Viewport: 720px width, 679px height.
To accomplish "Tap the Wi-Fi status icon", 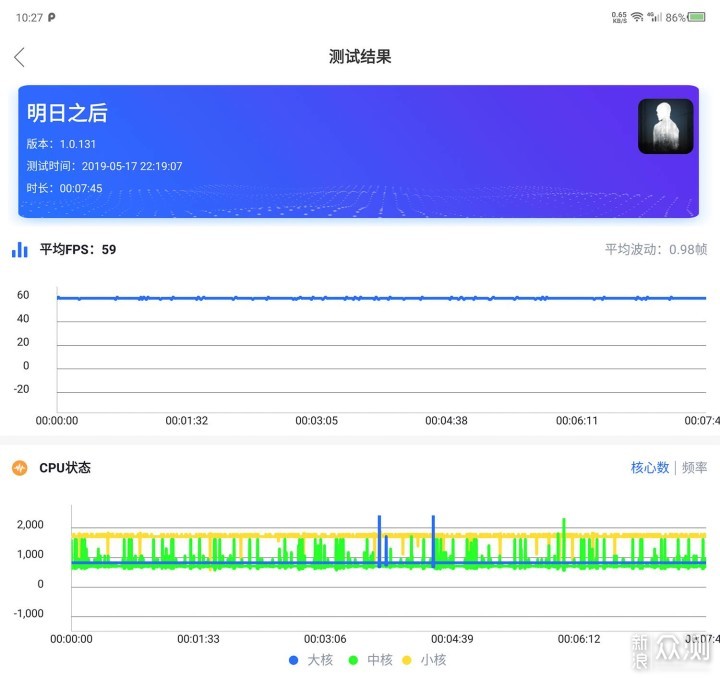I will (637, 17).
